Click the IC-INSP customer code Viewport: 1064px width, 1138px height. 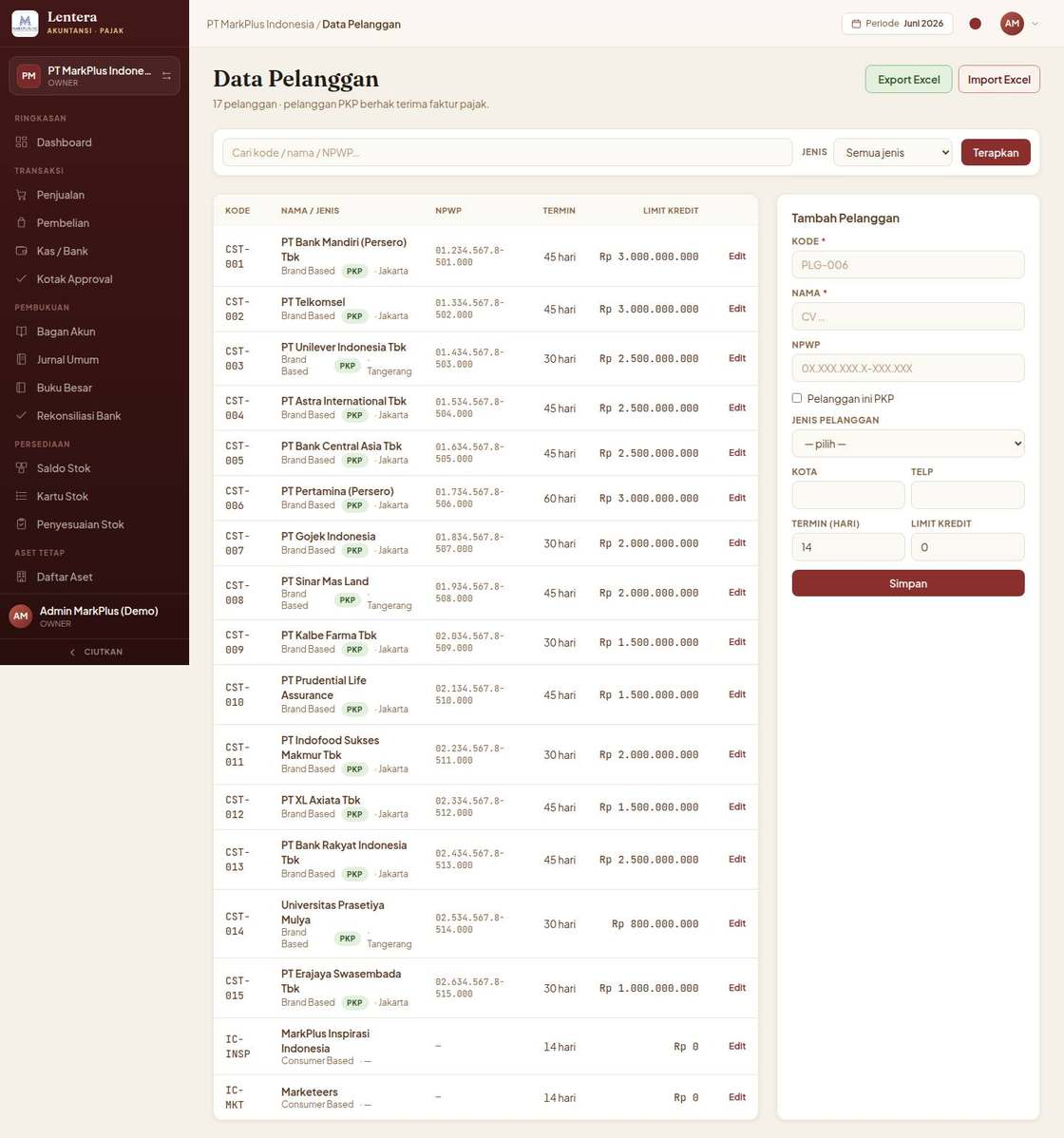(237, 1047)
